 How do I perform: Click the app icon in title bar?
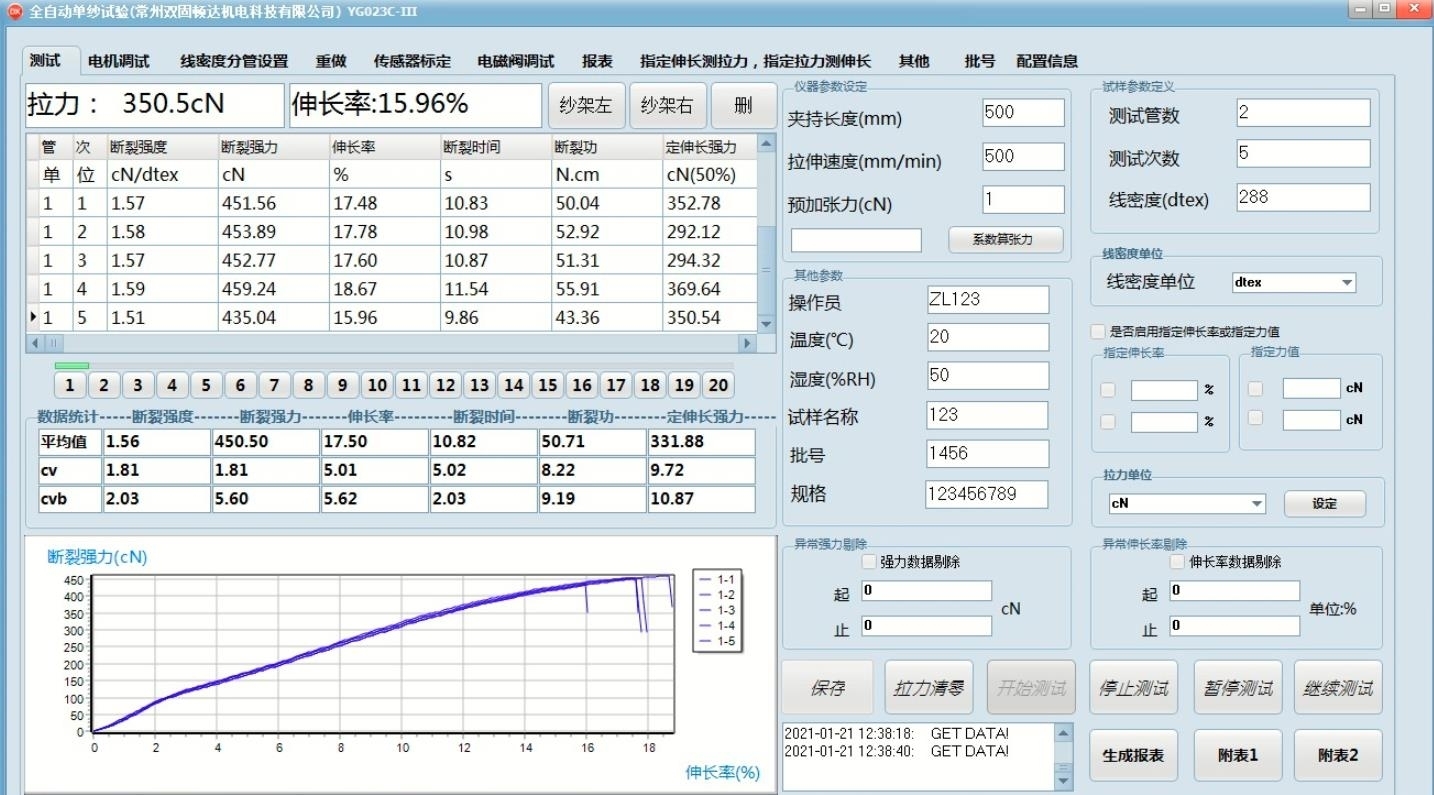coord(14,12)
